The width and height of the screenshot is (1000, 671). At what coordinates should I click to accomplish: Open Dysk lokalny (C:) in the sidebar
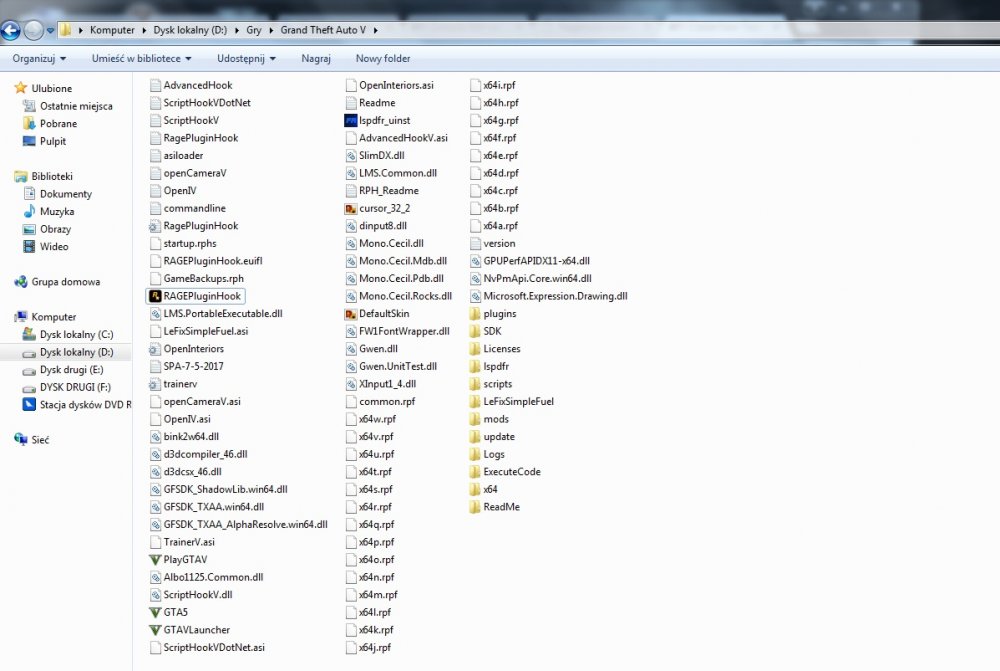pos(77,334)
